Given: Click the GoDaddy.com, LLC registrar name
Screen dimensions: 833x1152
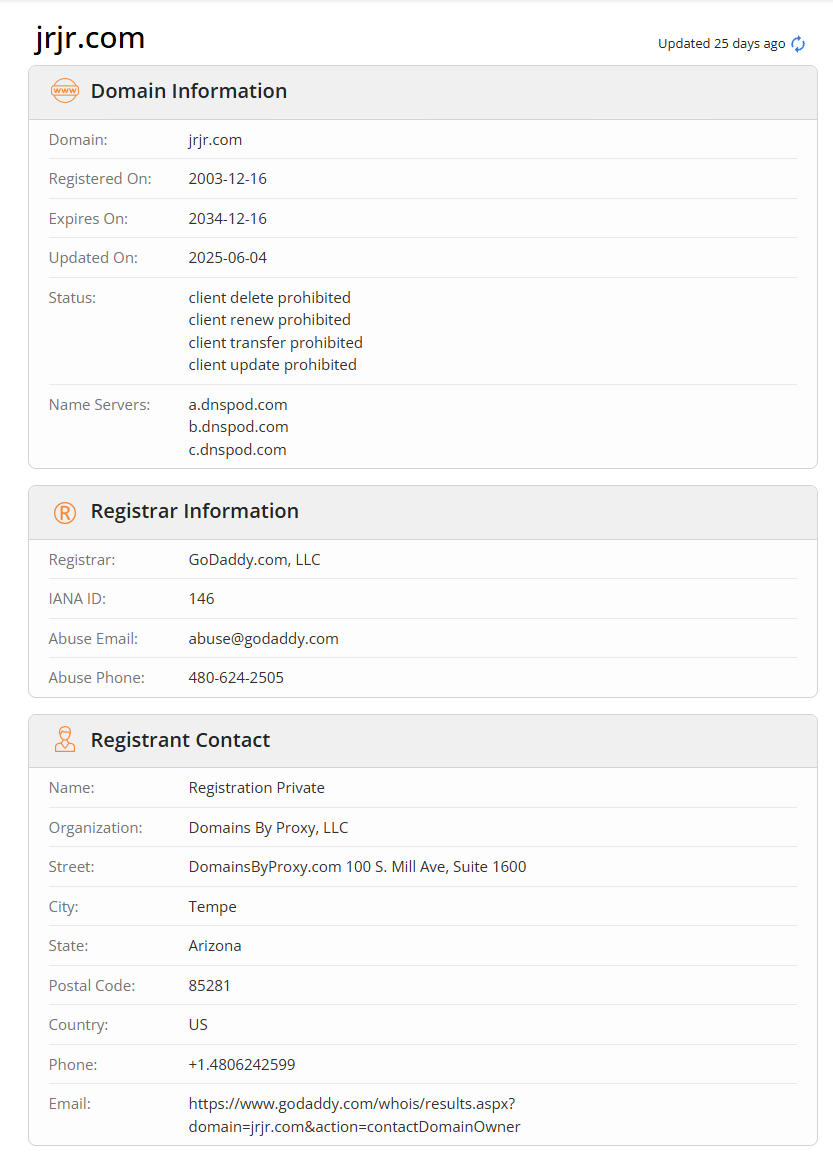Looking at the screenshot, I should tap(254, 559).
